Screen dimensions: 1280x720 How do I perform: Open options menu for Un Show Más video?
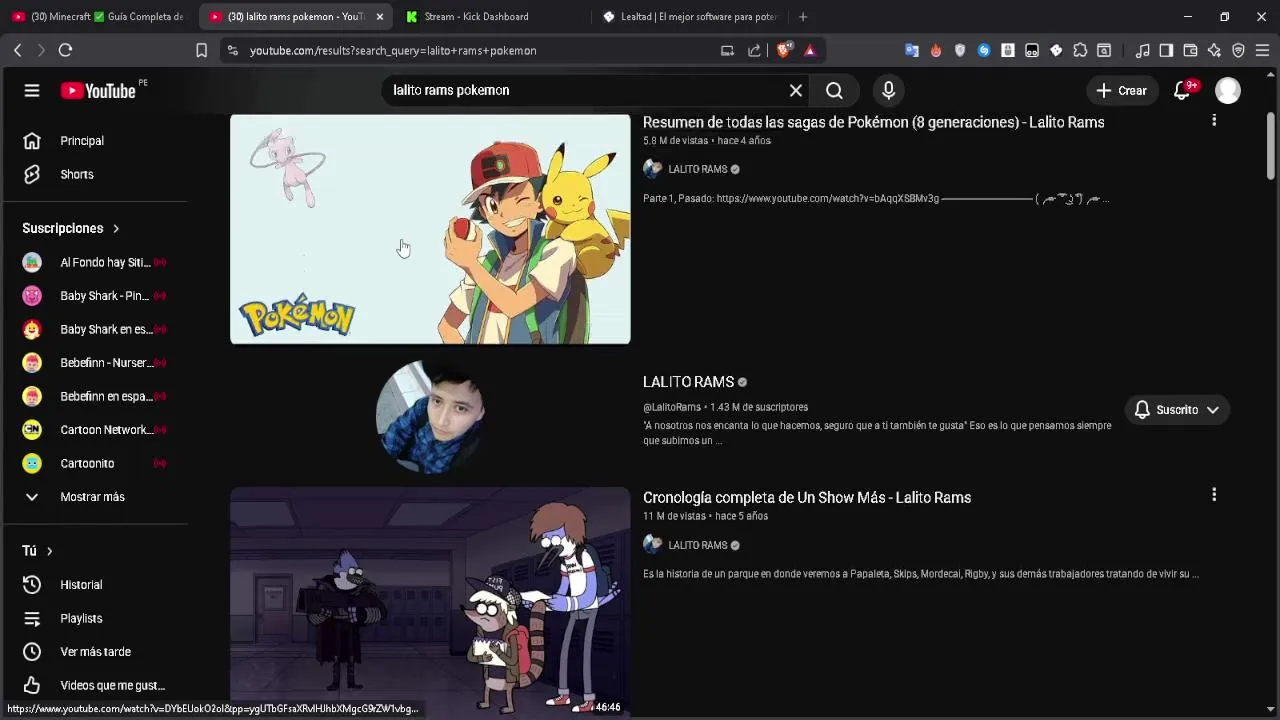(x=1214, y=495)
